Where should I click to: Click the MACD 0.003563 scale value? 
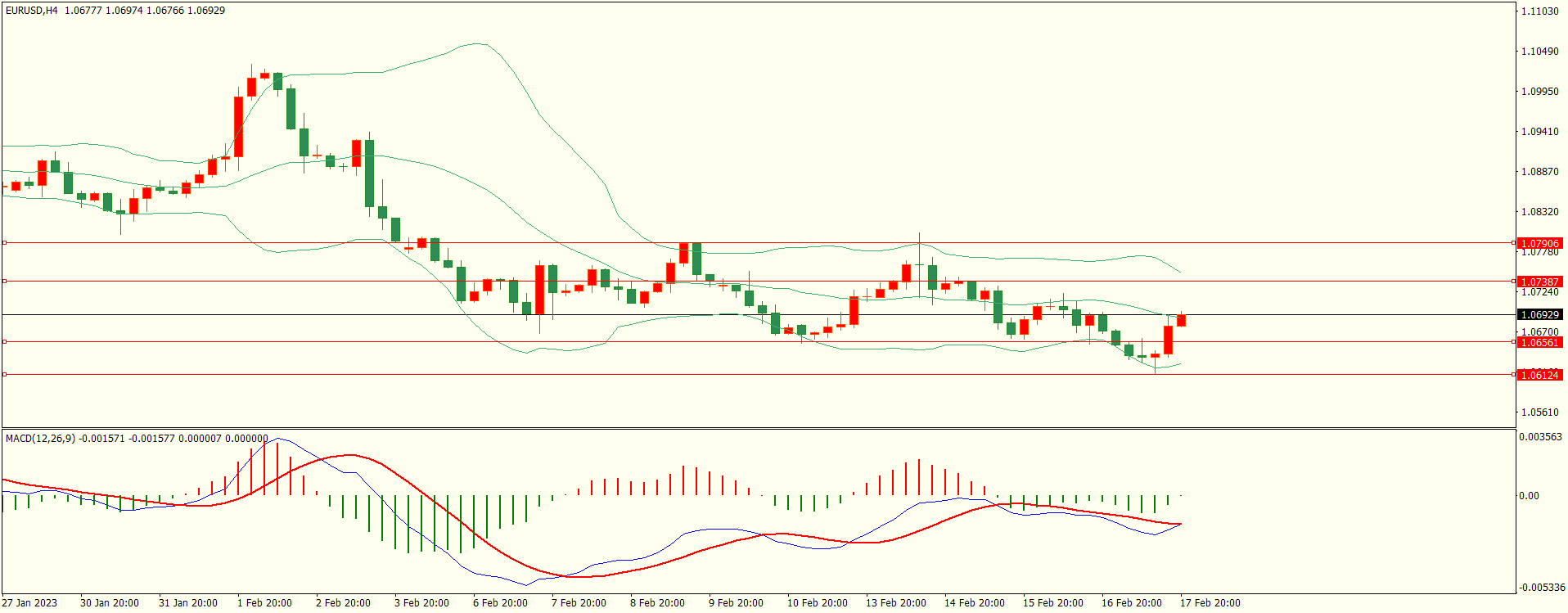[1540, 437]
